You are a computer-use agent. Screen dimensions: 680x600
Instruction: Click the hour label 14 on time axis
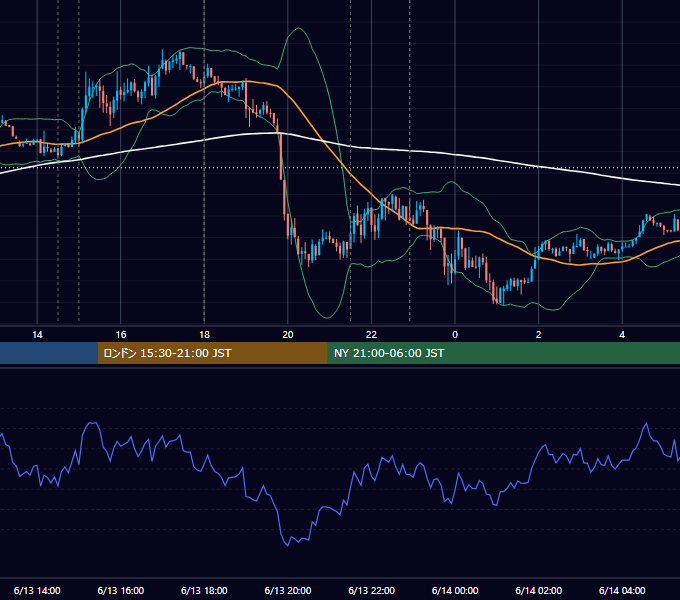click(37, 335)
